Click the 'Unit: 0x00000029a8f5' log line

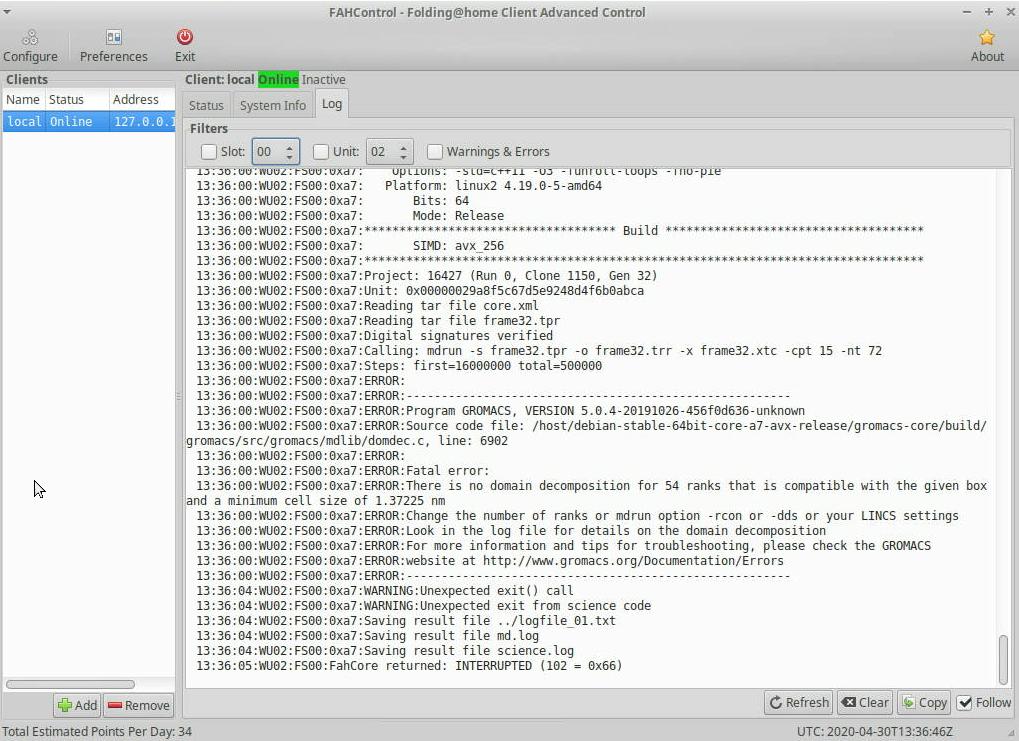click(x=420, y=291)
